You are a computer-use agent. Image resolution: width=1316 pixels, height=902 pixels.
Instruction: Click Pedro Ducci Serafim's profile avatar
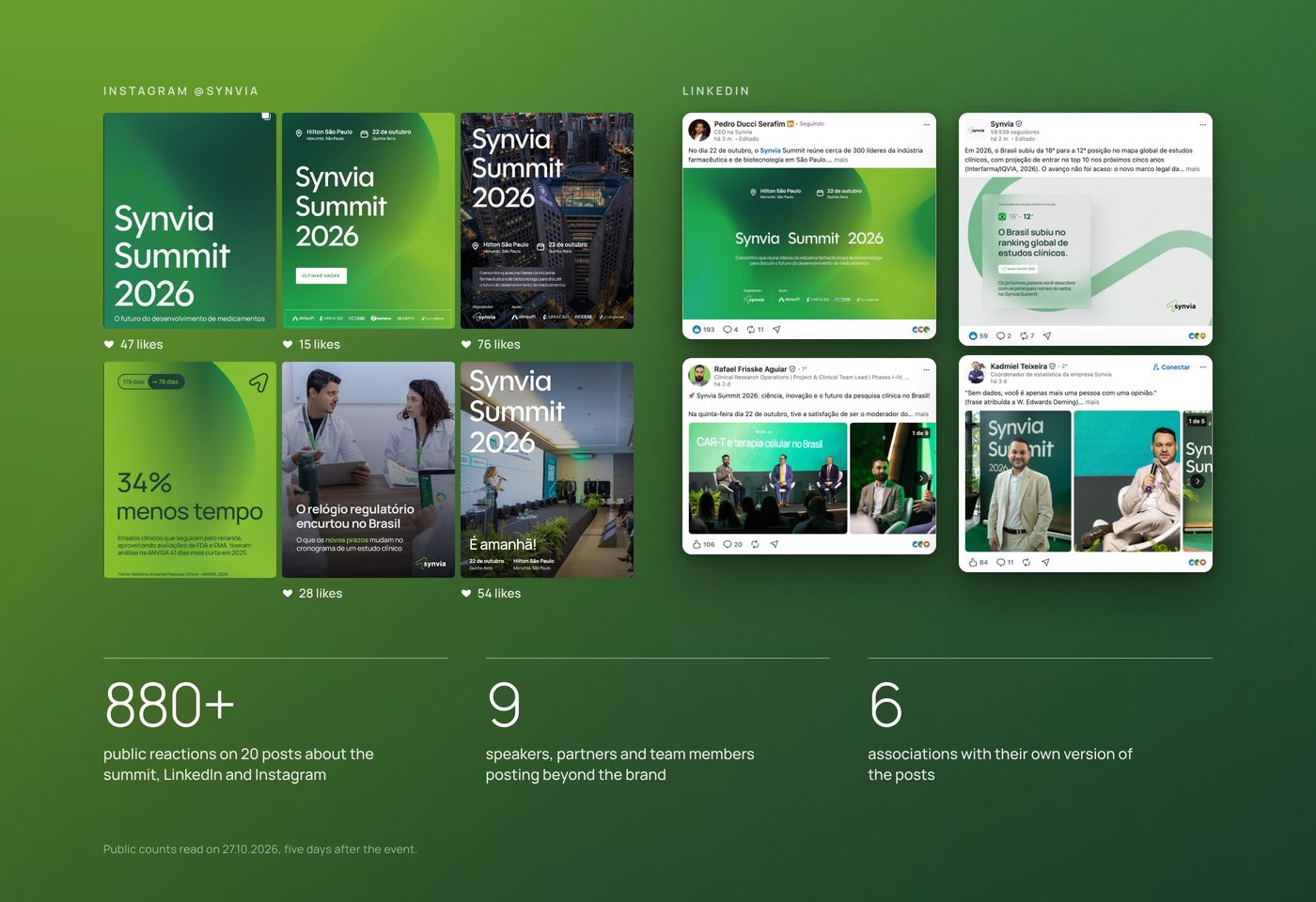[698, 130]
